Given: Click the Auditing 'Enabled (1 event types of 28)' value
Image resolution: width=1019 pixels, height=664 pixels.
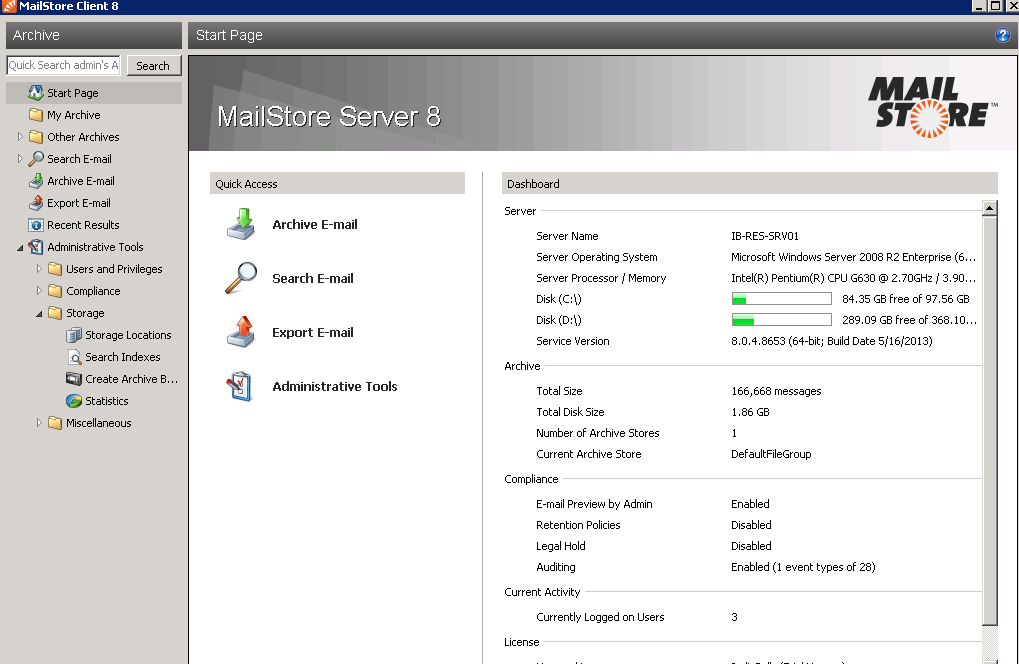Looking at the screenshot, I should [x=803, y=567].
